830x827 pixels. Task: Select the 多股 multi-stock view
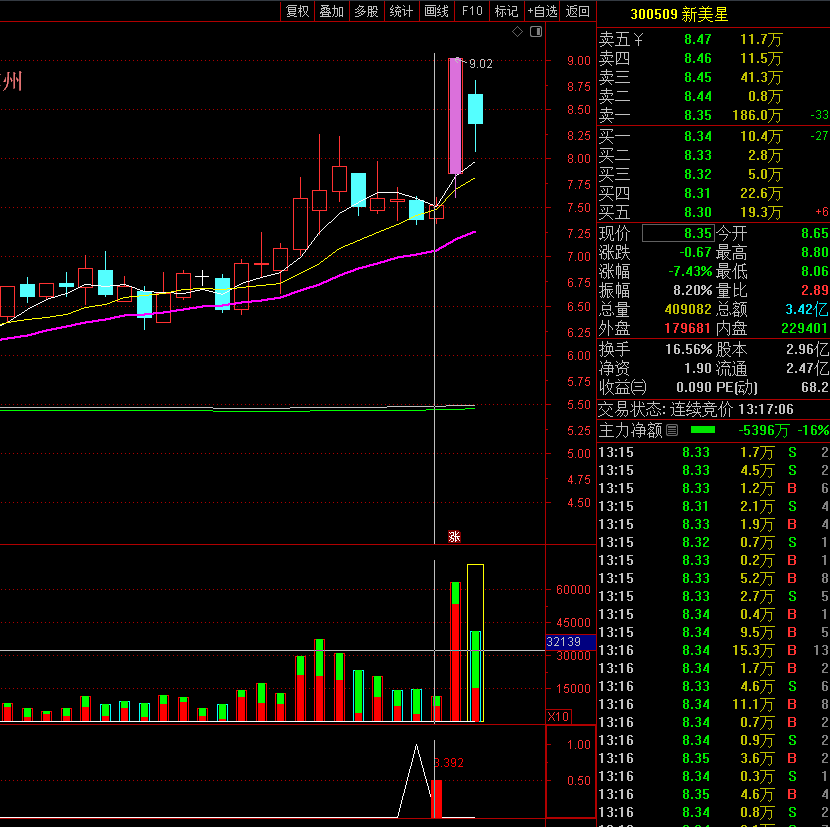tap(366, 11)
